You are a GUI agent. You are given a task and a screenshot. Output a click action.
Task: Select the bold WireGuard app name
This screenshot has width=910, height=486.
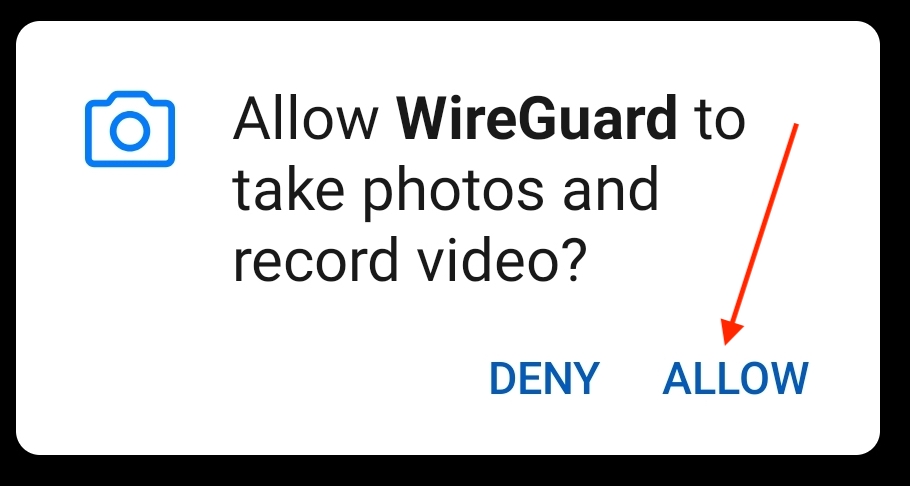(x=537, y=120)
